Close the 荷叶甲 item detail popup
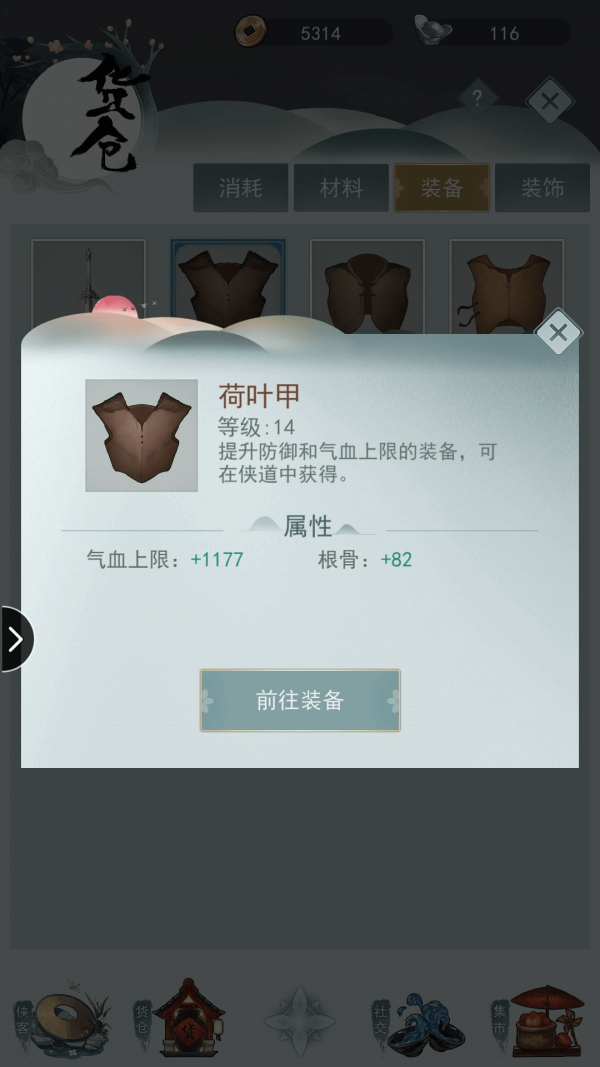The width and height of the screenshot is (600, 1067). [559, 333]
